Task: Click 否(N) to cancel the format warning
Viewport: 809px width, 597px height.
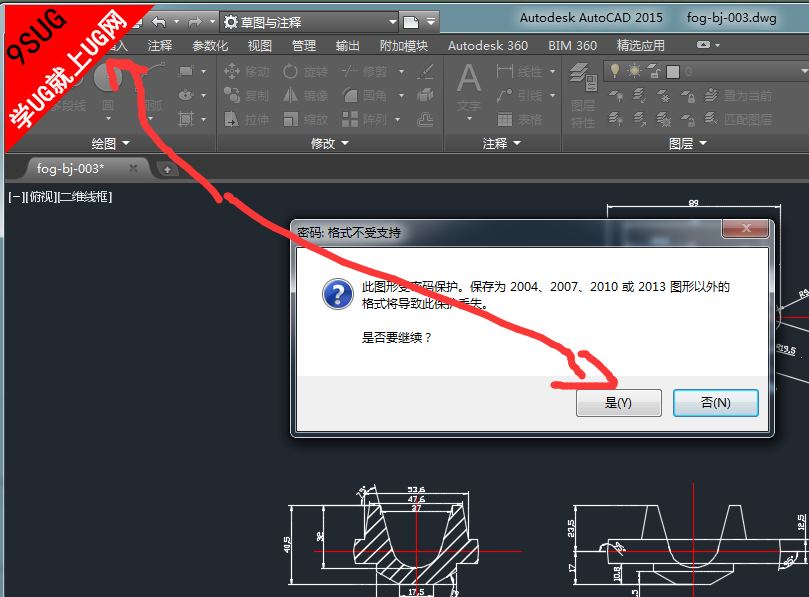Action: (716, 402)
